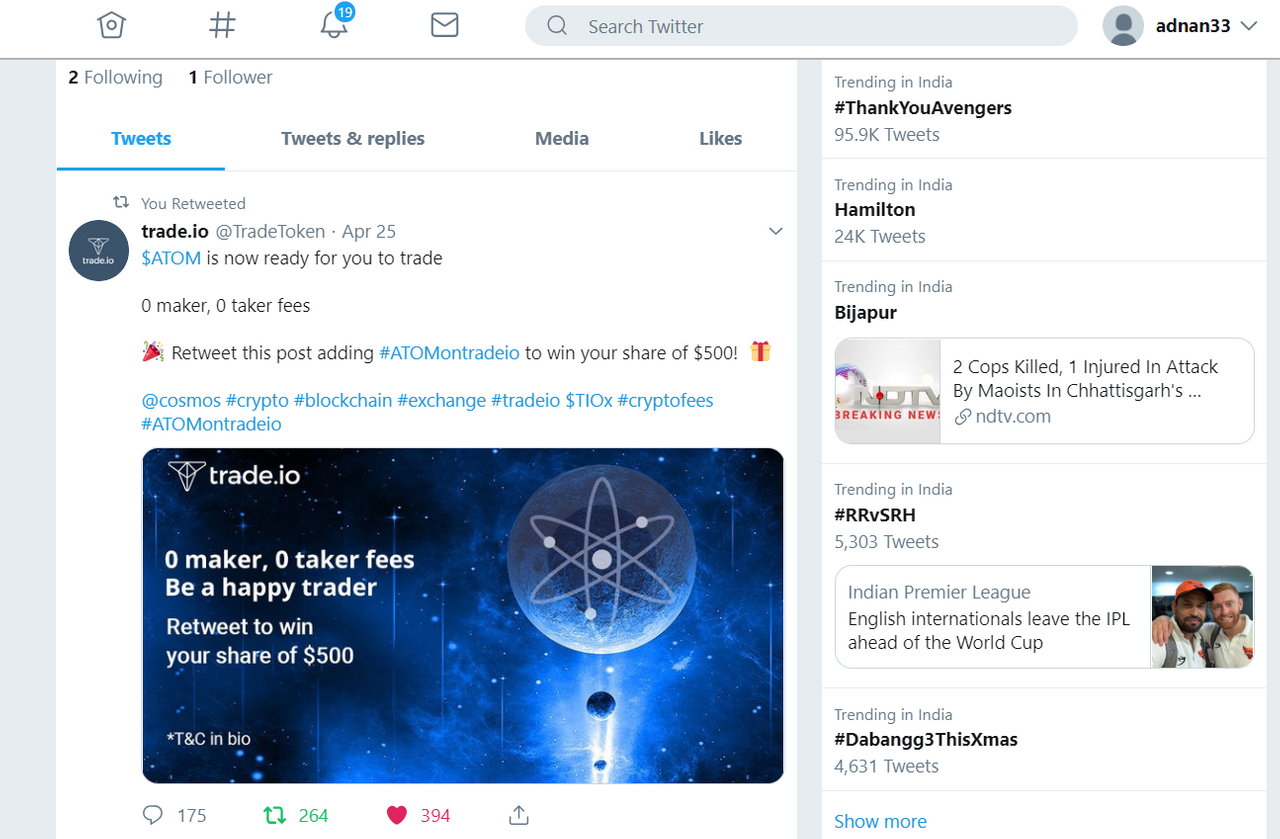
Task: Click the 0 maker, 0 taker fees text
Action: click(x=226, y=306)
